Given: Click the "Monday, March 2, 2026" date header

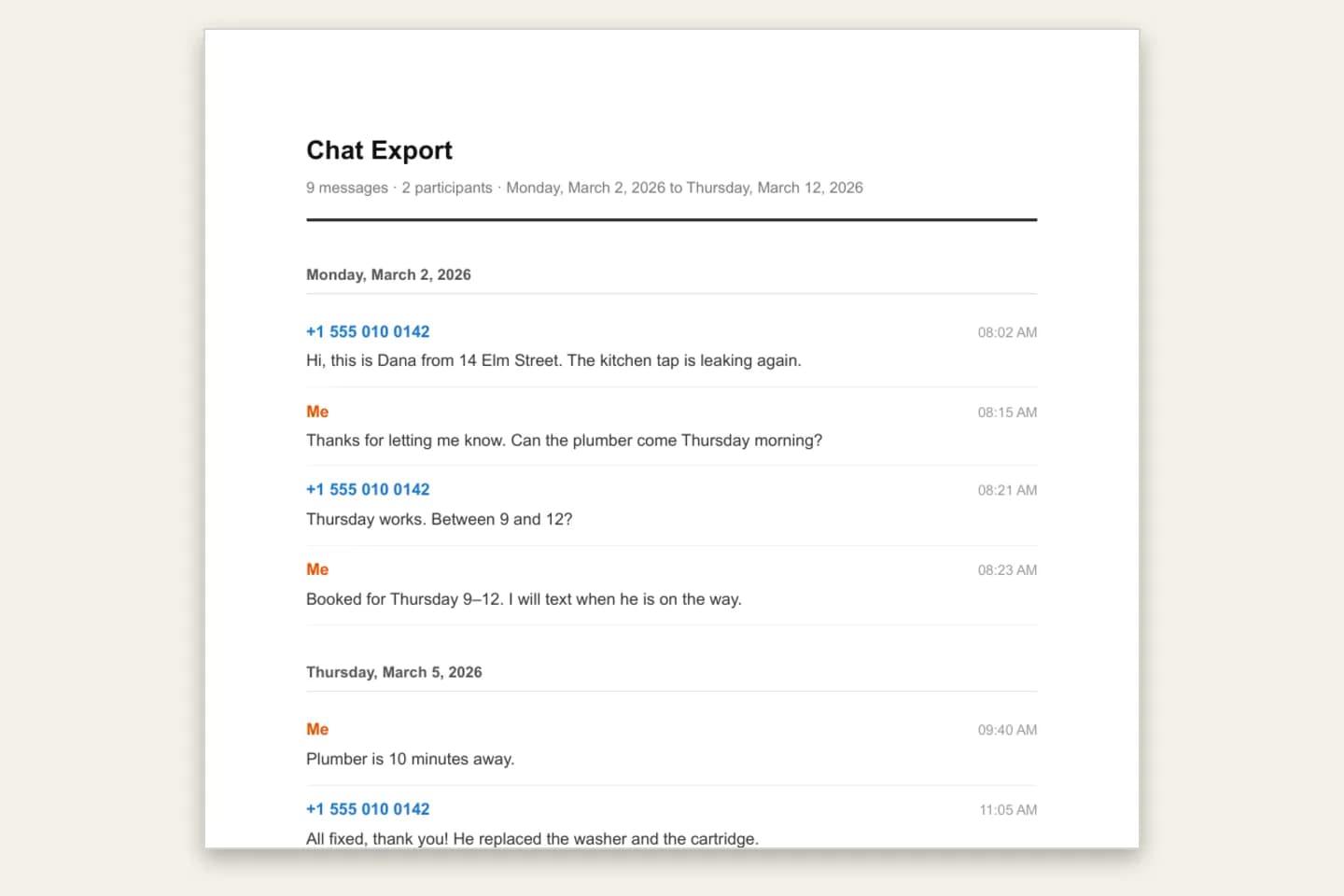Looking at the screenshot, I should 388,274.
